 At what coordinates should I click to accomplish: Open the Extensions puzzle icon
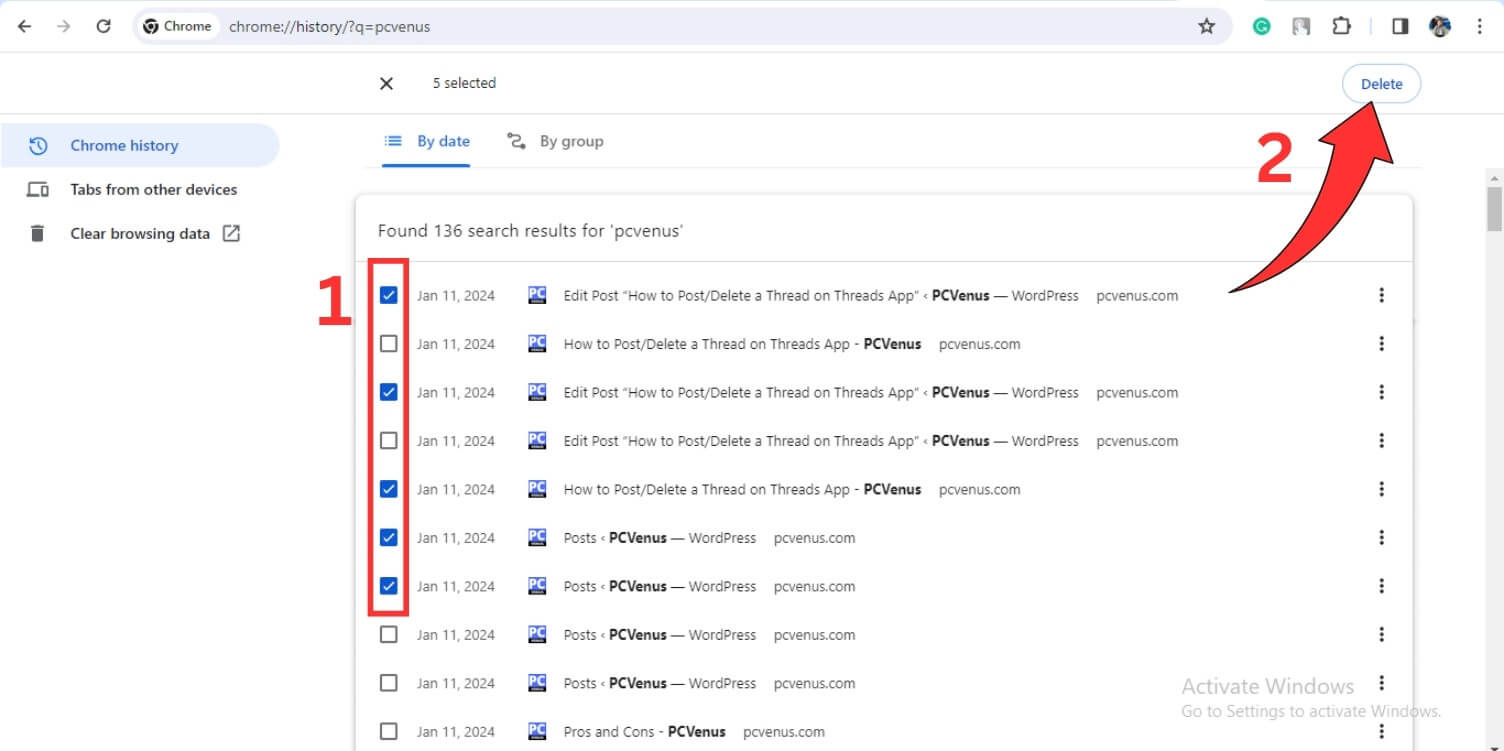click(1341, 27)
